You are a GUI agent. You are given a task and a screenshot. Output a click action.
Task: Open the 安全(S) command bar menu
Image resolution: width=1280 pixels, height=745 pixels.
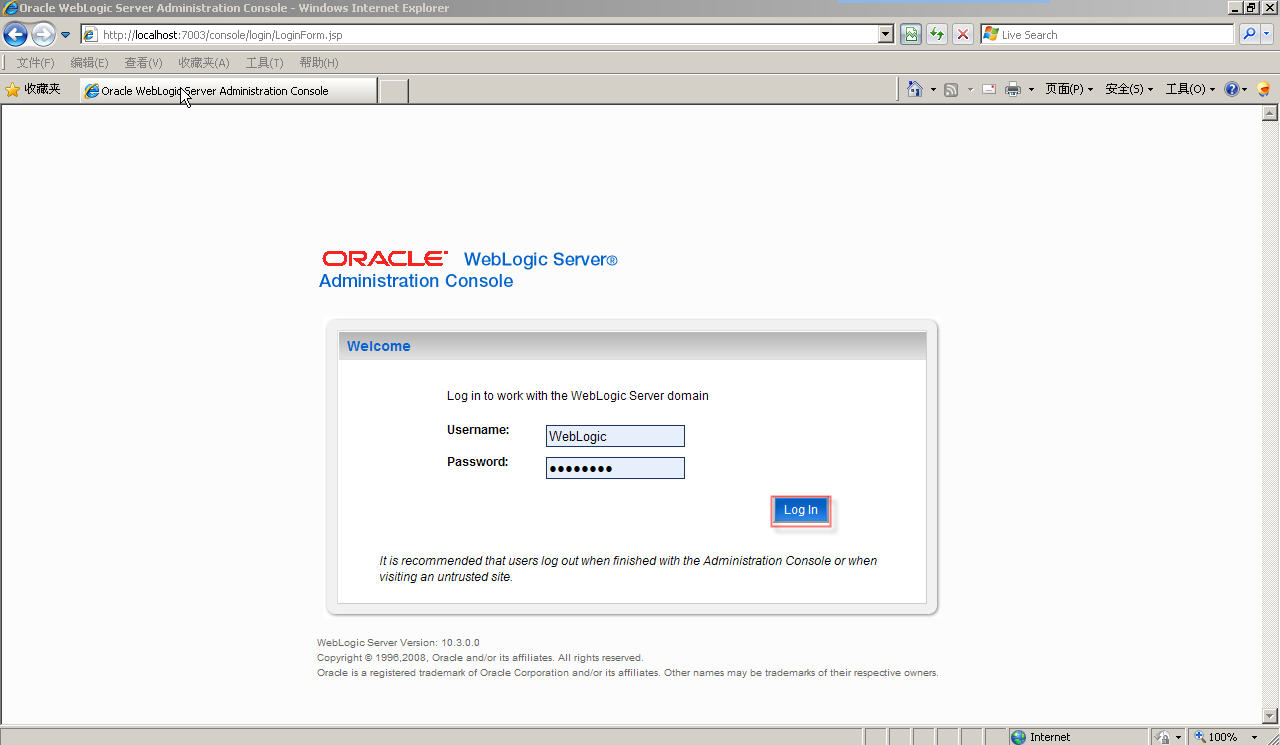(x=1129, y=90)
